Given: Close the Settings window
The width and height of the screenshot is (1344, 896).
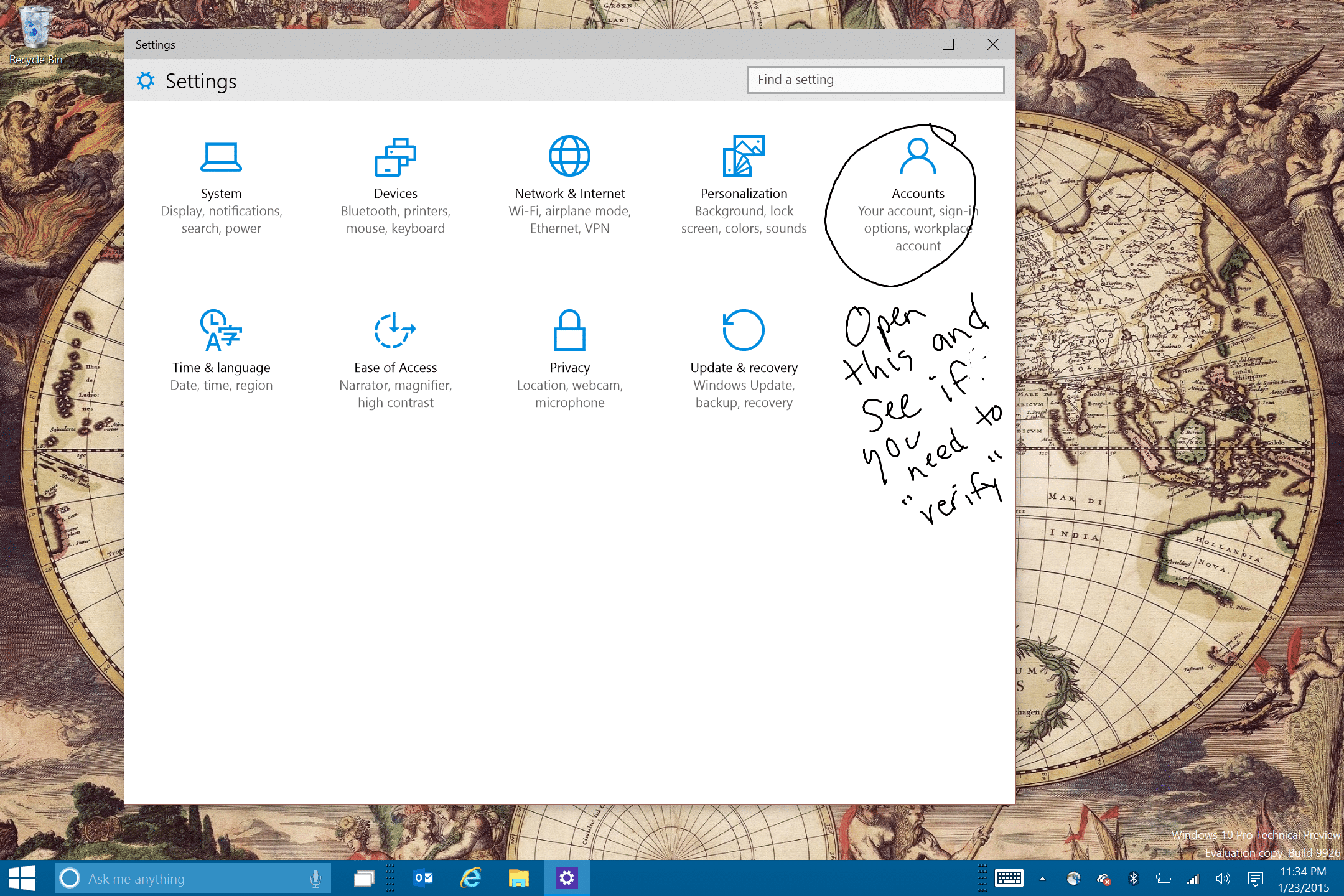Looking at the screenshot, I should [x=993, y=44].
